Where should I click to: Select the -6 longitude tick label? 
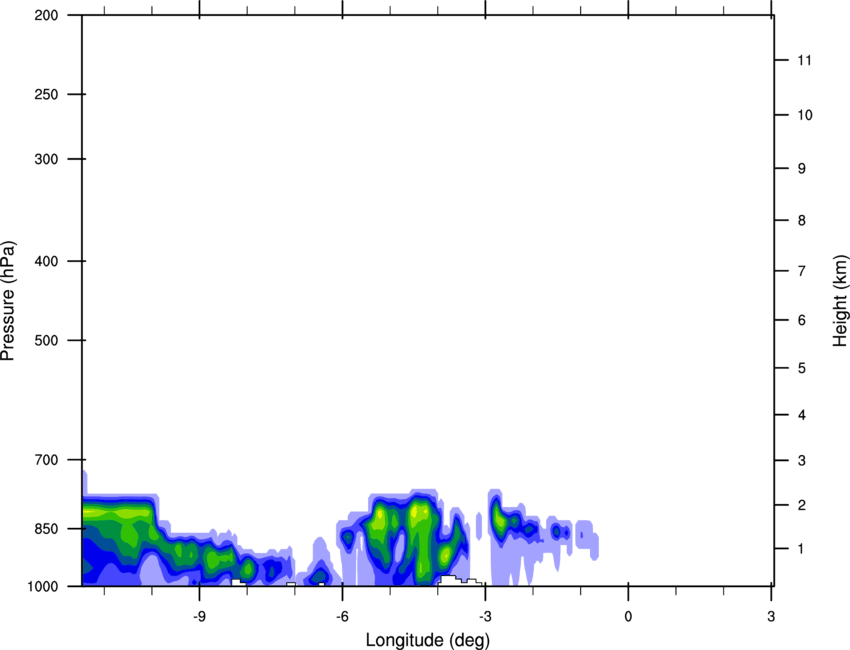(342, 615)
